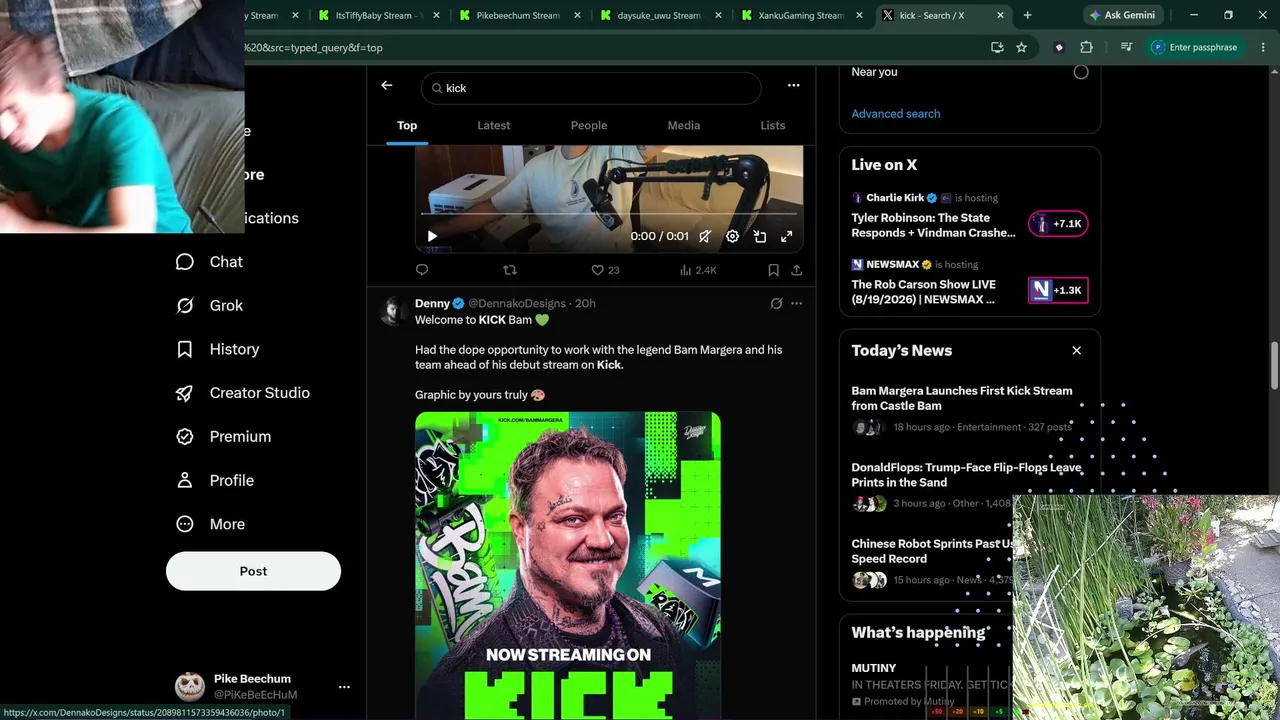The height and width of the screenshot is (720, 1280).
Task: Bookmark this page with the star icon
Action: pos(1021,47)
